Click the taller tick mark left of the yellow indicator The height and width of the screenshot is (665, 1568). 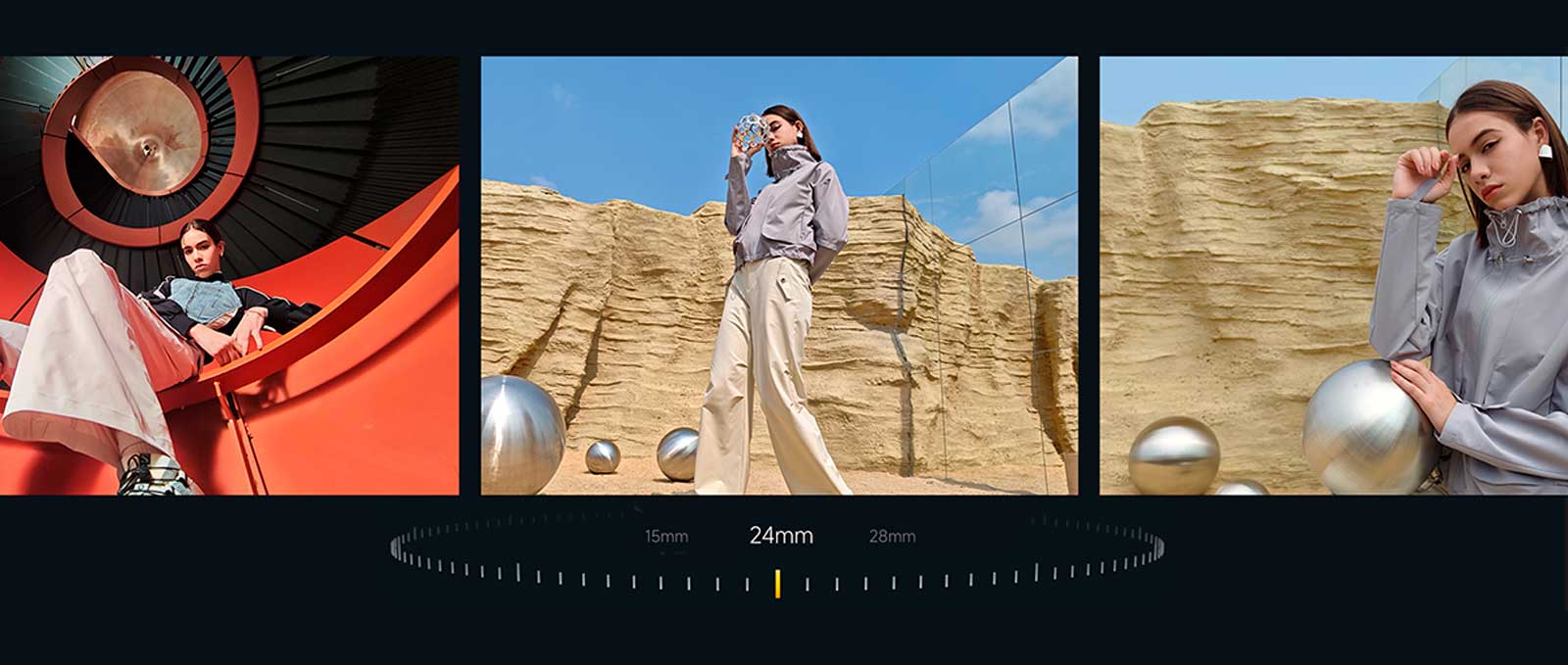518,573
